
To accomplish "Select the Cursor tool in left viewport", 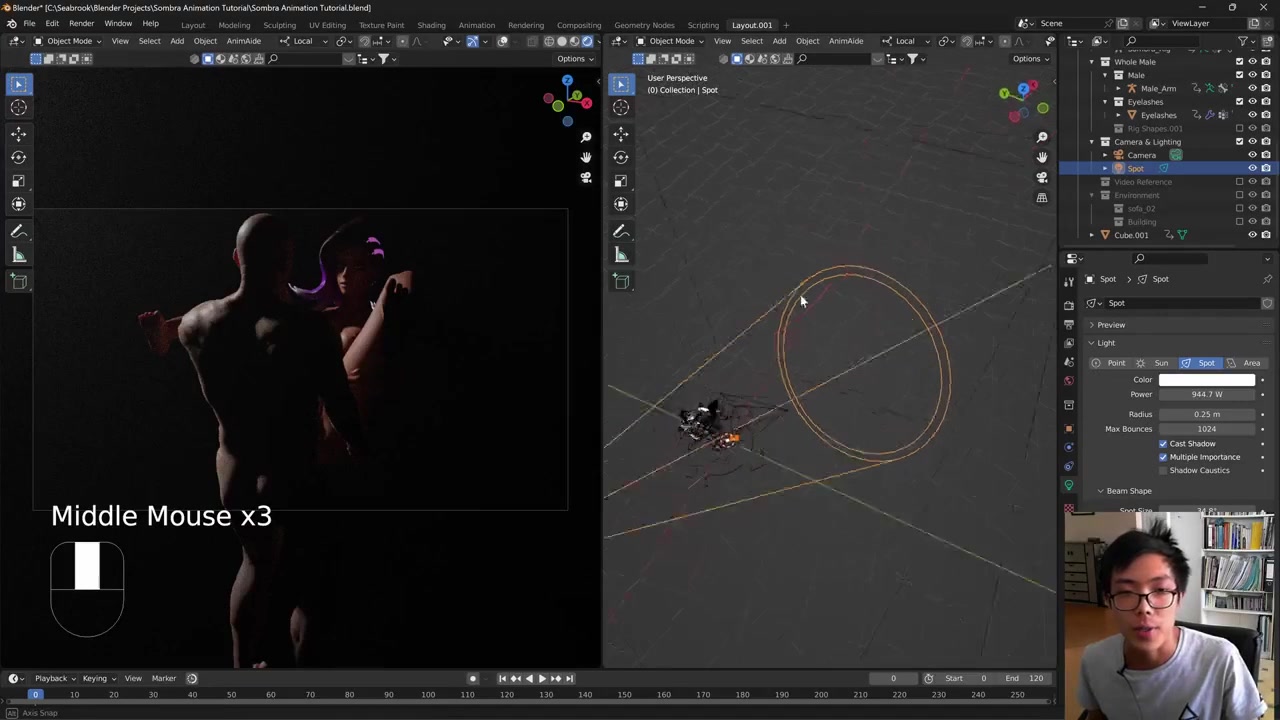I will [x=18, y=108].
